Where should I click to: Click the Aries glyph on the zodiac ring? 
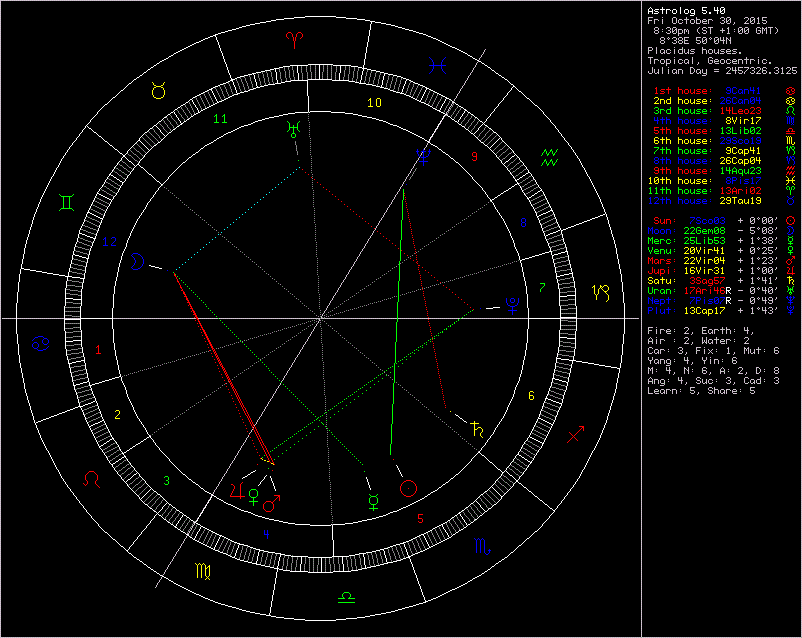click(x=295, y=39)
